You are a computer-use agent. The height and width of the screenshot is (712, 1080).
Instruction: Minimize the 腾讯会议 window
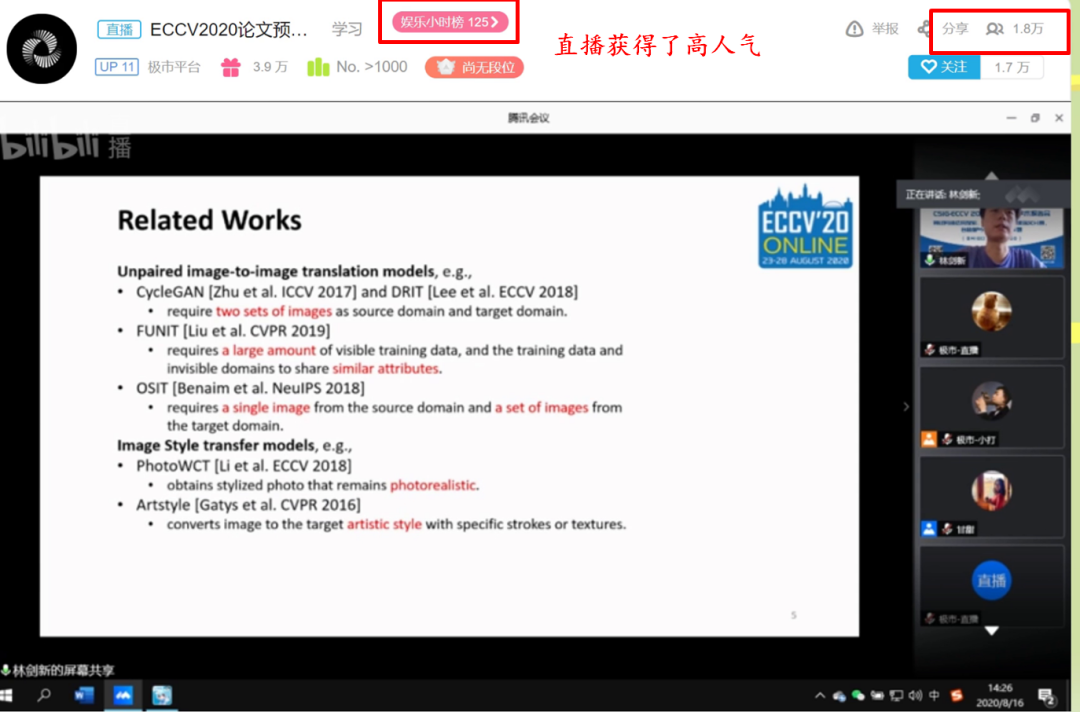(1011, 118)
